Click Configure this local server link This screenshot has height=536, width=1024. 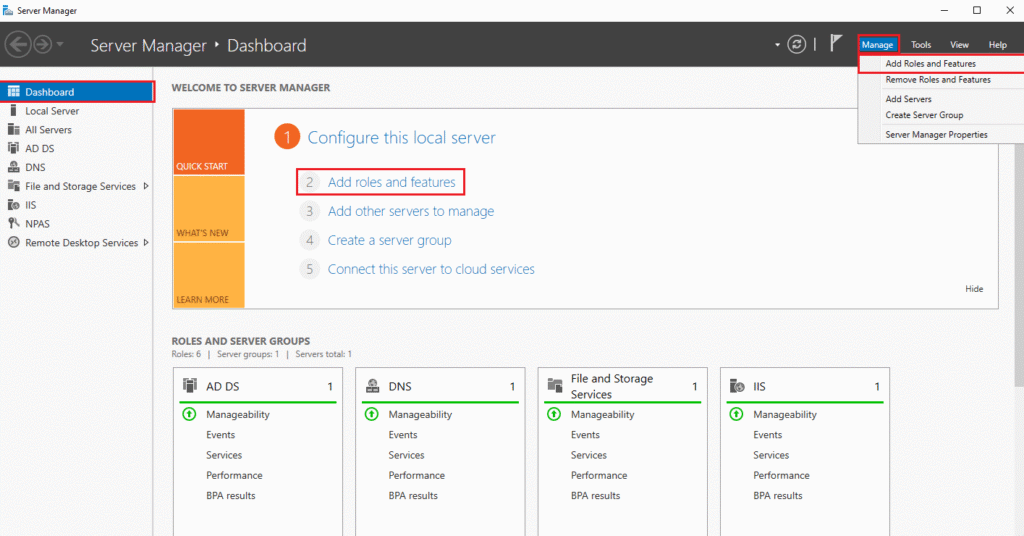[401, 138]
